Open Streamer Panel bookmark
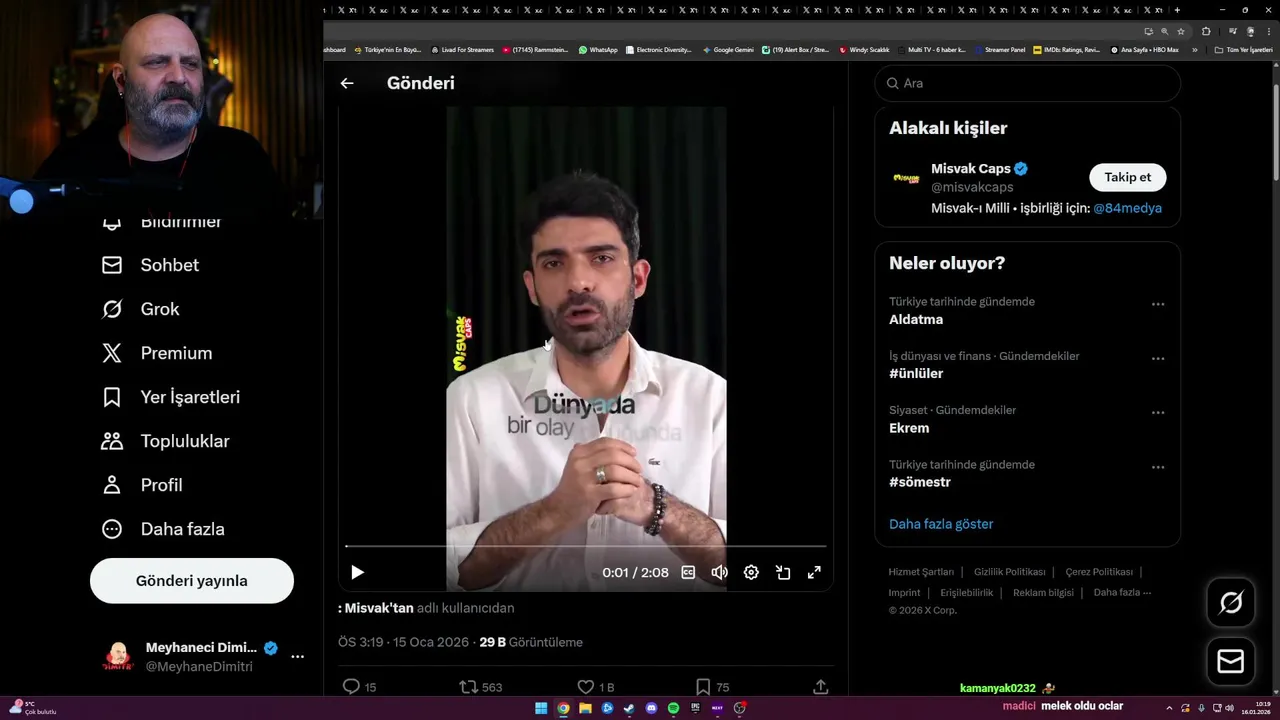 click(999, 49)
